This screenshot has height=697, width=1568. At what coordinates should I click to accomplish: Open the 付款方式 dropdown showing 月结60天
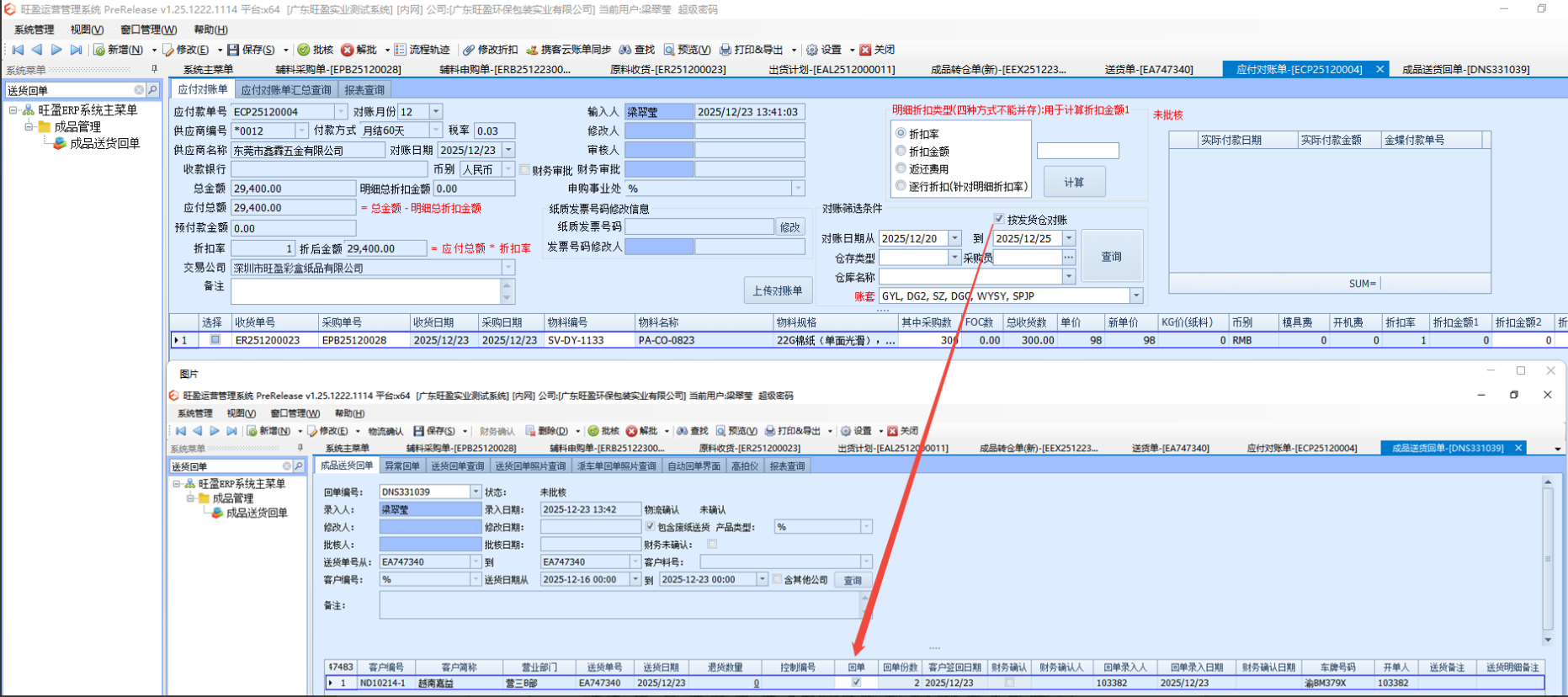point(435,130)
